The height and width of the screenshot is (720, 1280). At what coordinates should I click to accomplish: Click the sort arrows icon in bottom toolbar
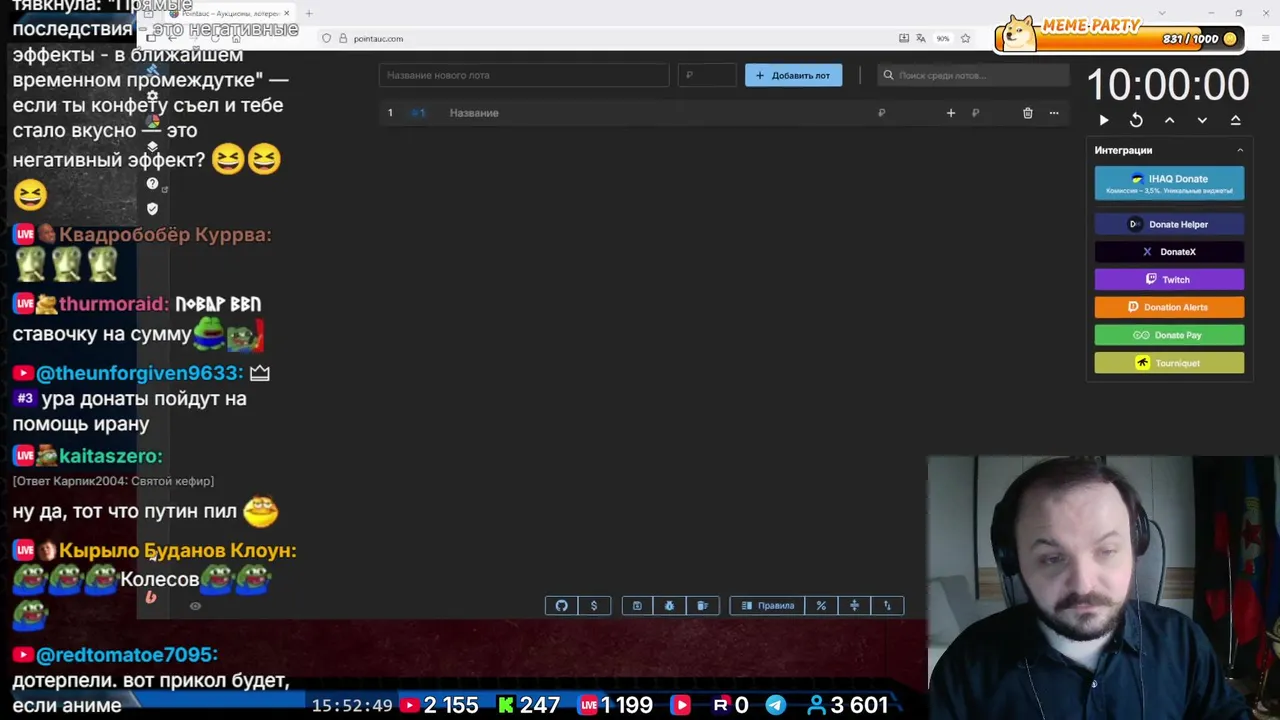coord(887,605)
